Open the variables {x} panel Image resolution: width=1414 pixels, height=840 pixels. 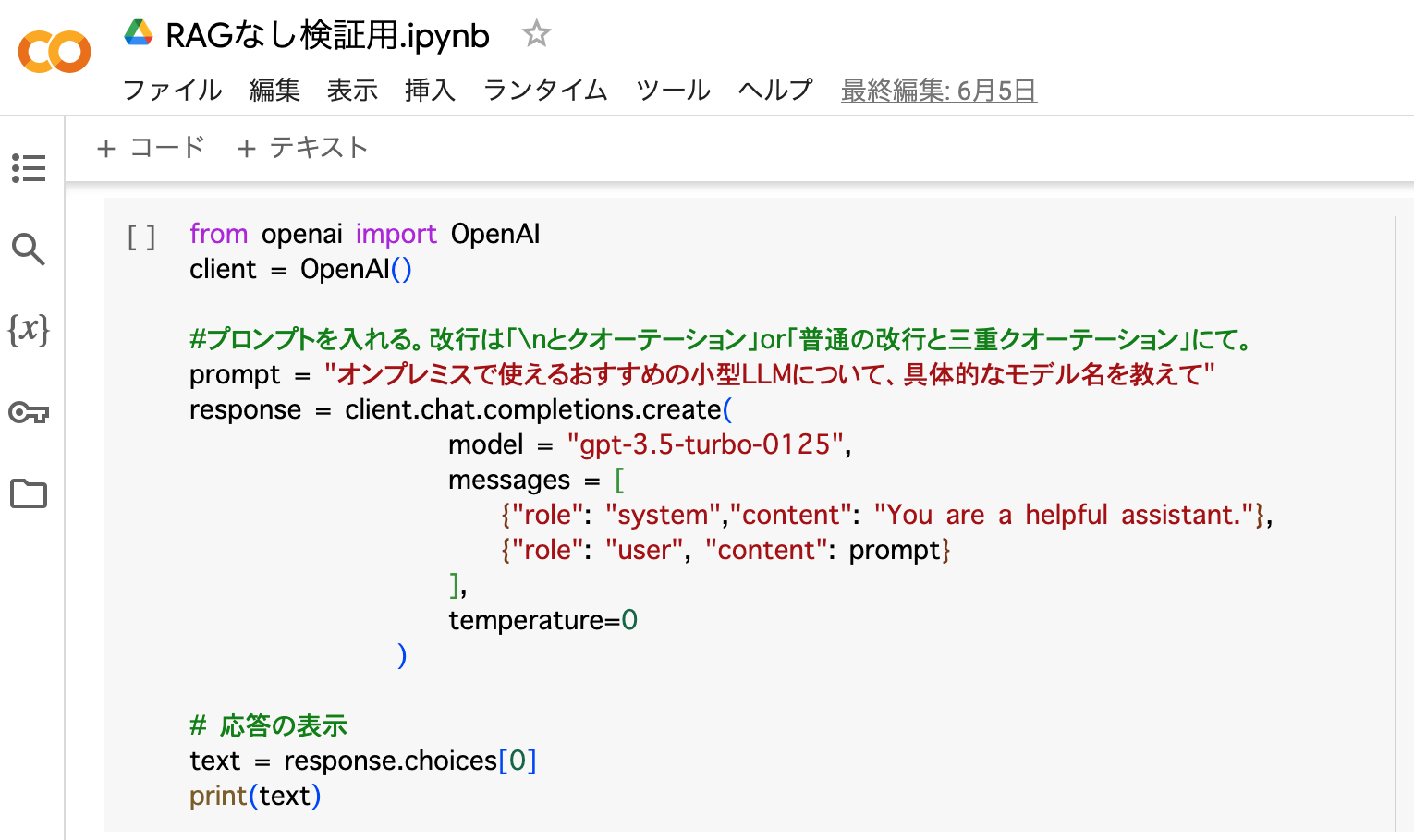29,330
